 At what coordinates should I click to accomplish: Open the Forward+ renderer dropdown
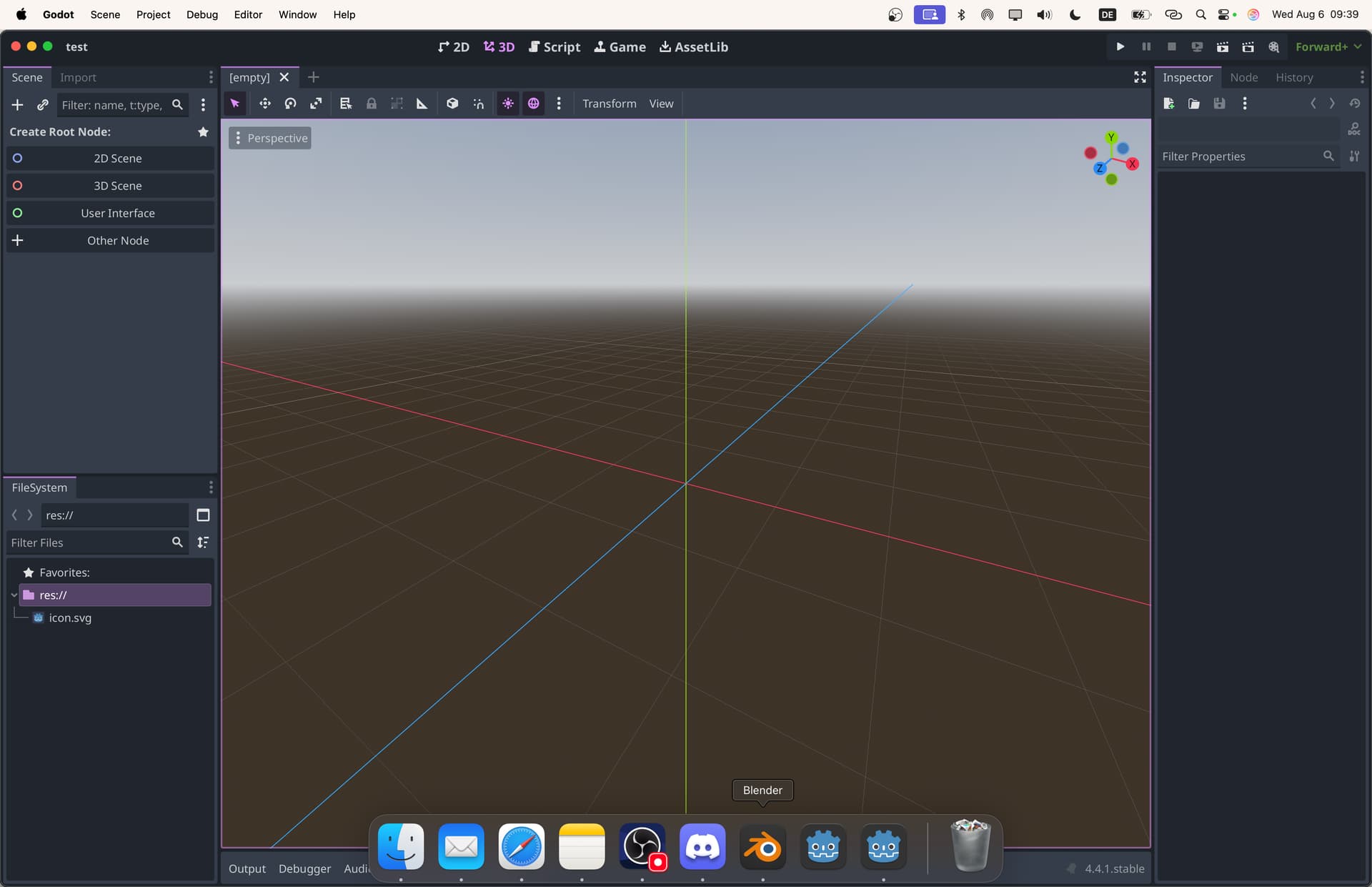click(1328, 46)
